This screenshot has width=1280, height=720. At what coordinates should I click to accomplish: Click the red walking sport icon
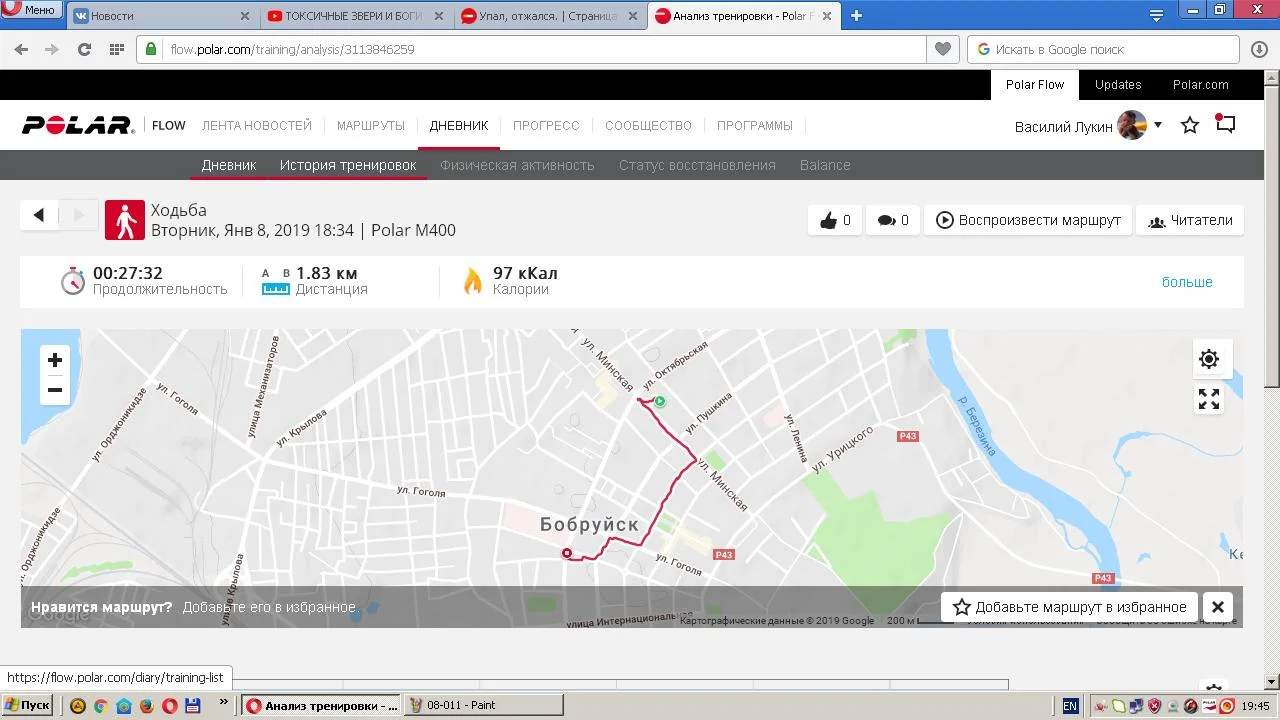tap(125, 220)
